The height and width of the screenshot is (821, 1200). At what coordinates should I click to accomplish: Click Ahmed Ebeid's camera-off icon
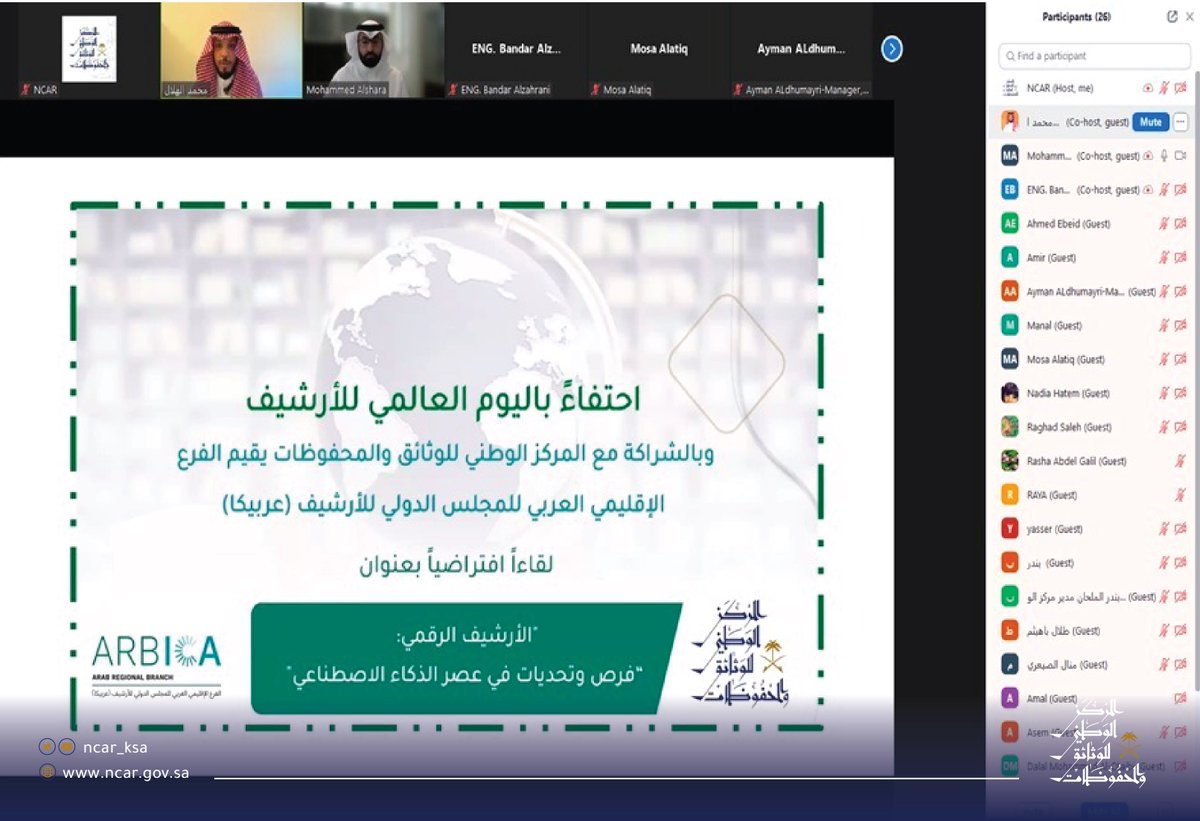(x=1181, y=224)
